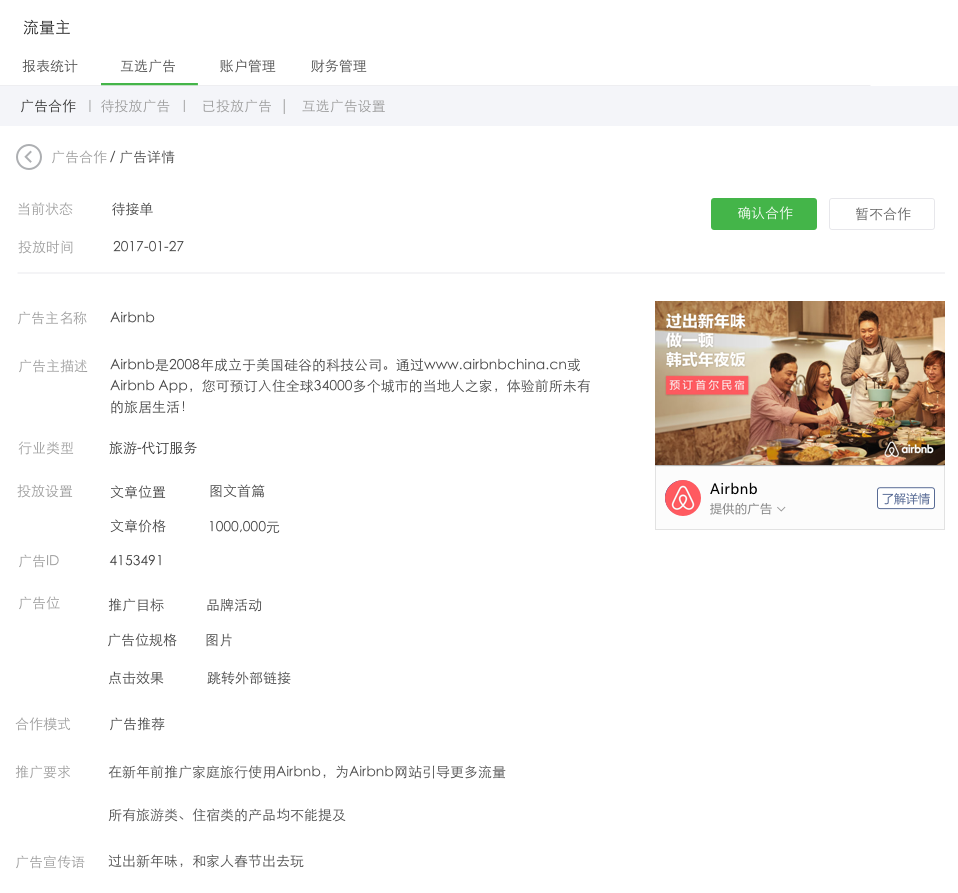The width and height of the screenshot is (958, 893).
Task: Click the ad ID value 4153491
Action: tap(136, 560)
